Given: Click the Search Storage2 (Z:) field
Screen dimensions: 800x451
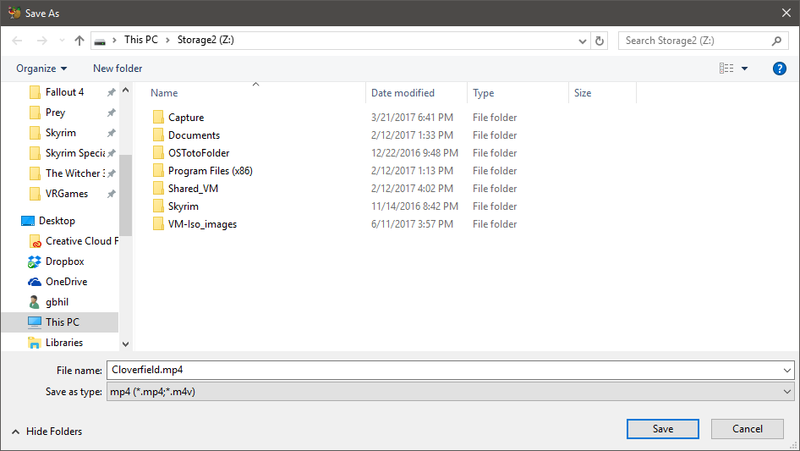Looking at the screenshot, I should coord(695,42).
